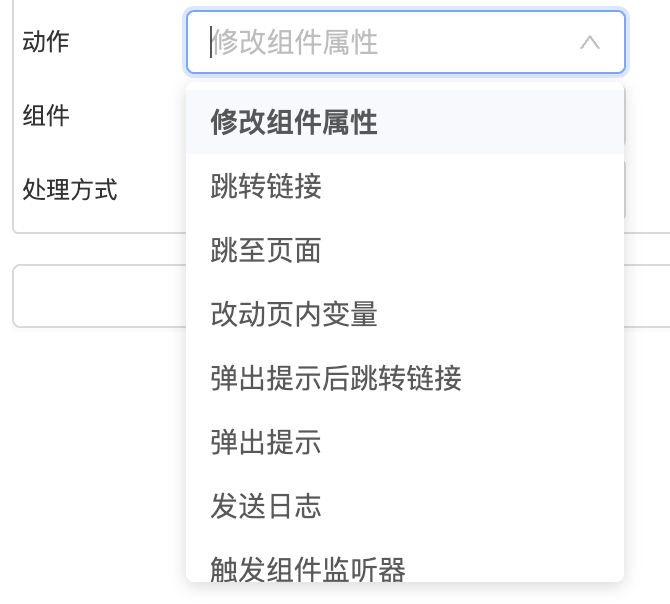The width and height of the screenshot is (670, 604).
Task: Pick 发送日志 from the action list
Action: 266,506
